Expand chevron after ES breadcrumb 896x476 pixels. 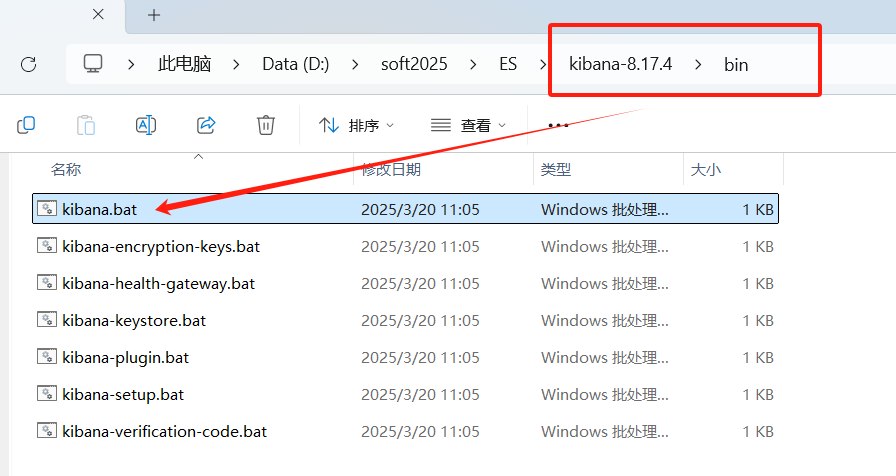(x=543, y=65)
